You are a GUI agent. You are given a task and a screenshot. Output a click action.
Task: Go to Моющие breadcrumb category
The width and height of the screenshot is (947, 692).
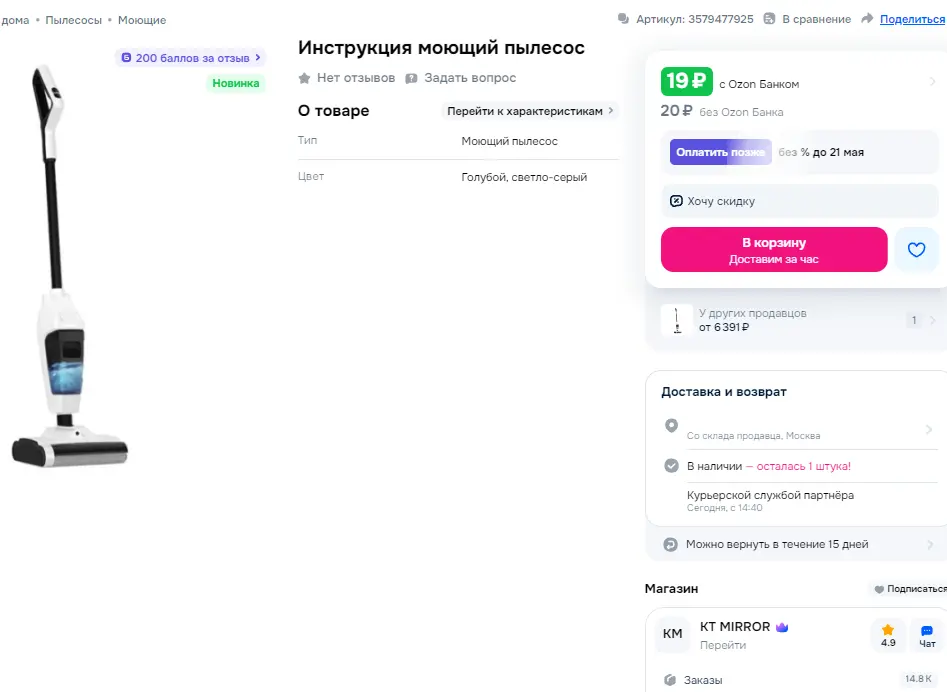[x=142, y=20]
